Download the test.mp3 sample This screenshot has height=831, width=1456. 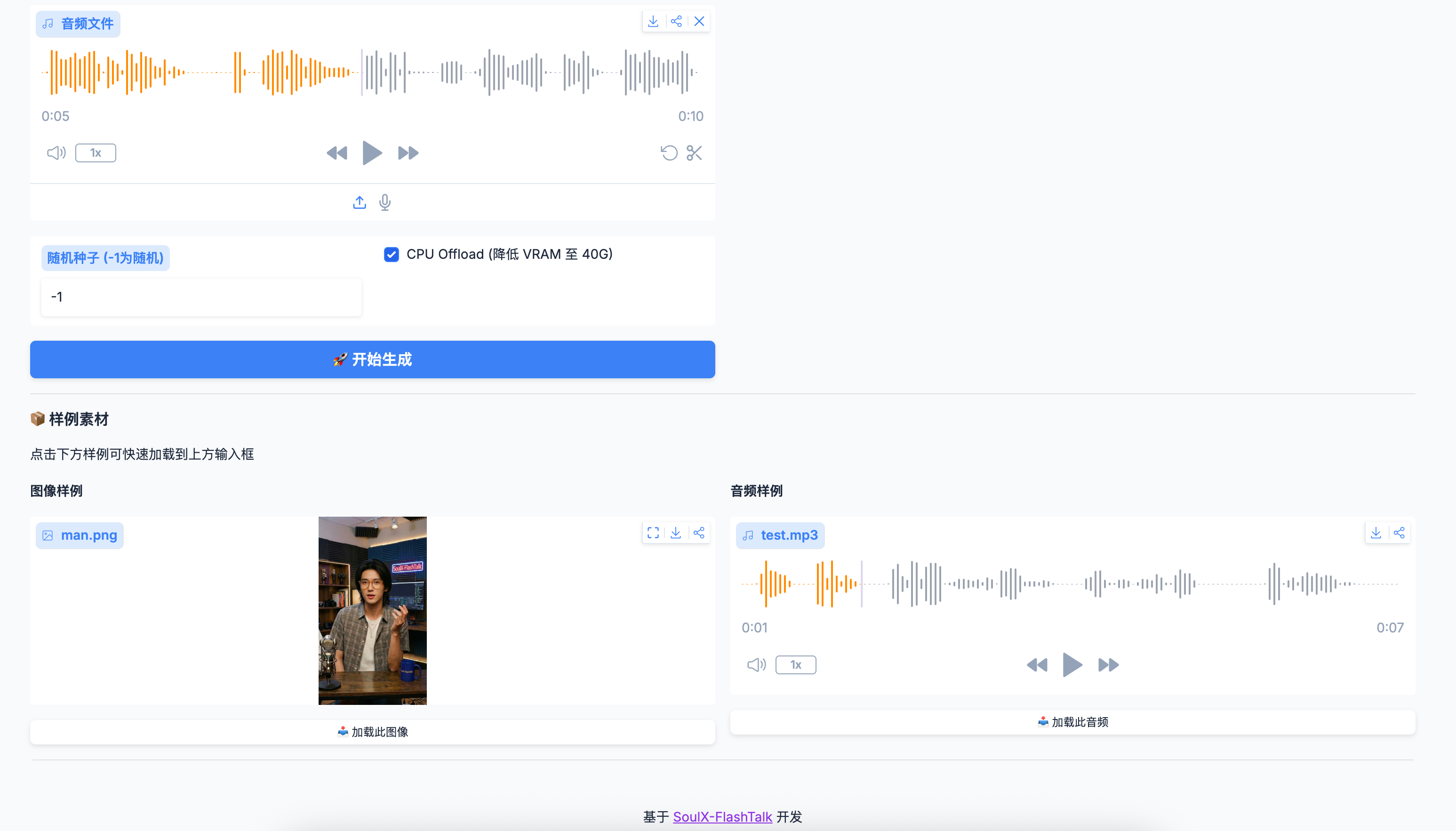tap(1376, 533)
